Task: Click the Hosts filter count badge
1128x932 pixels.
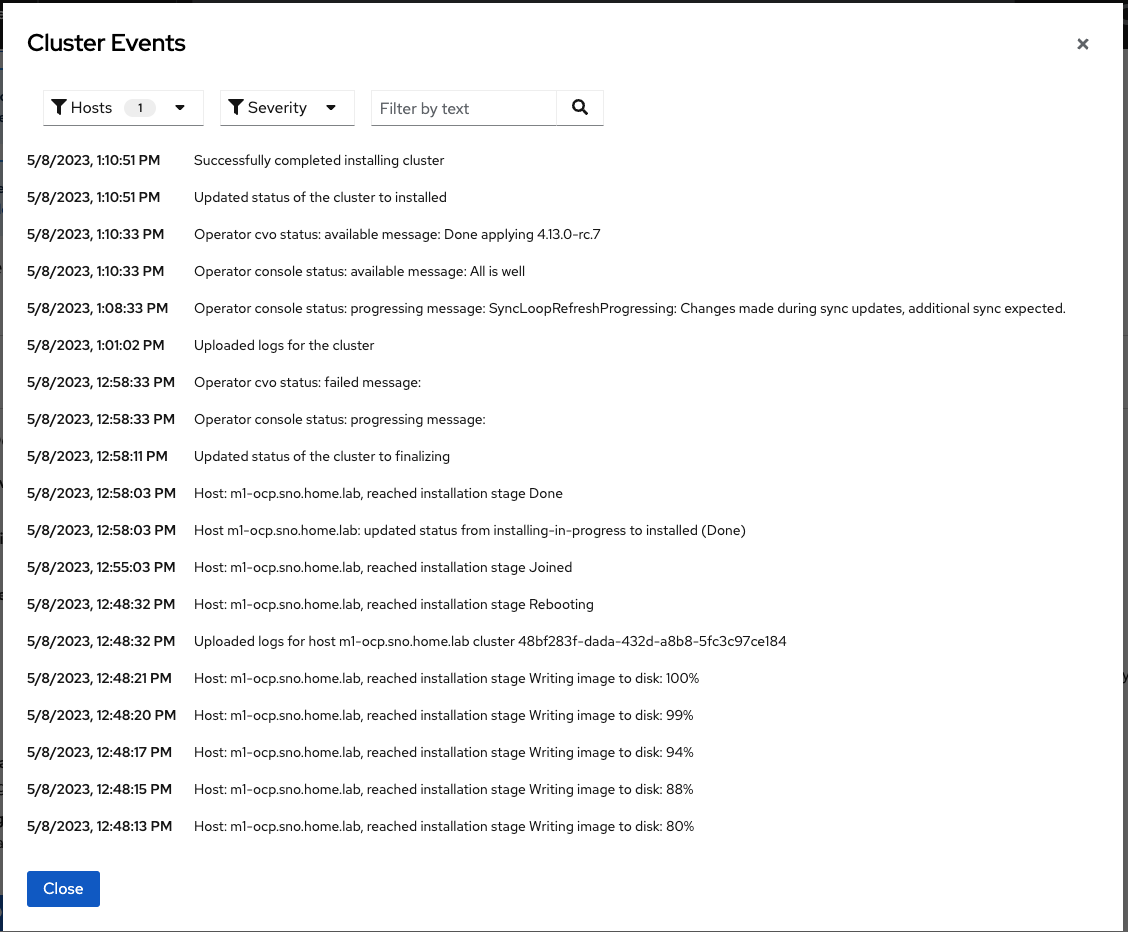Action: tap(140, 107)
